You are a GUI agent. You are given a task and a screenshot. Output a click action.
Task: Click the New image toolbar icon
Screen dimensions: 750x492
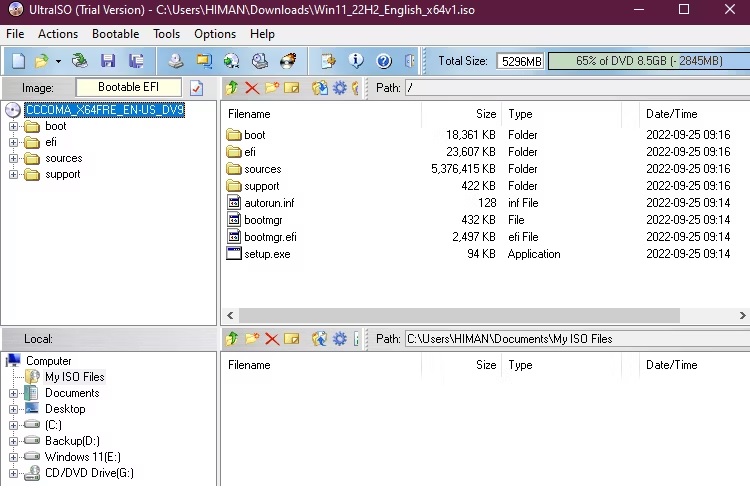tap(18, 61)
